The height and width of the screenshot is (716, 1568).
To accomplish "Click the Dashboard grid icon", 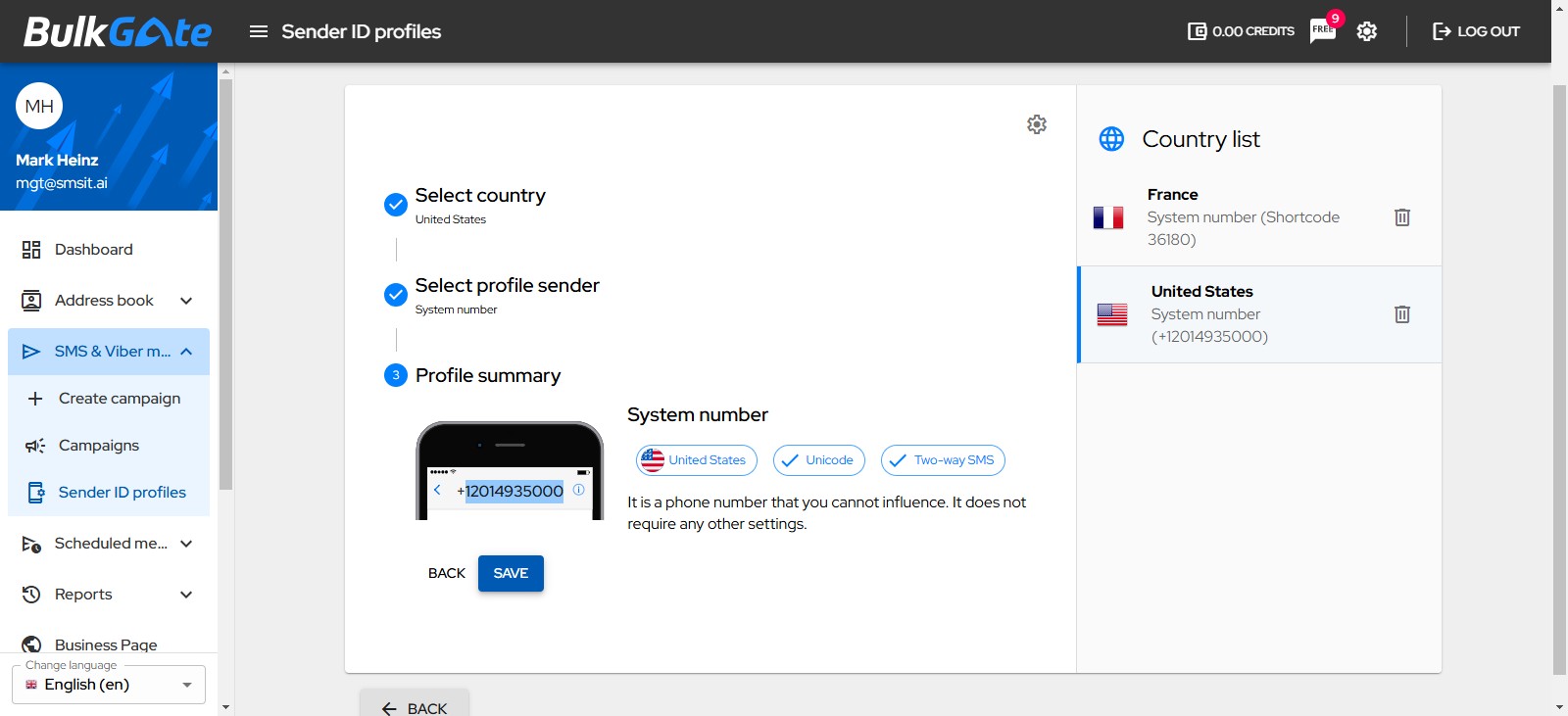I will 31,250.
